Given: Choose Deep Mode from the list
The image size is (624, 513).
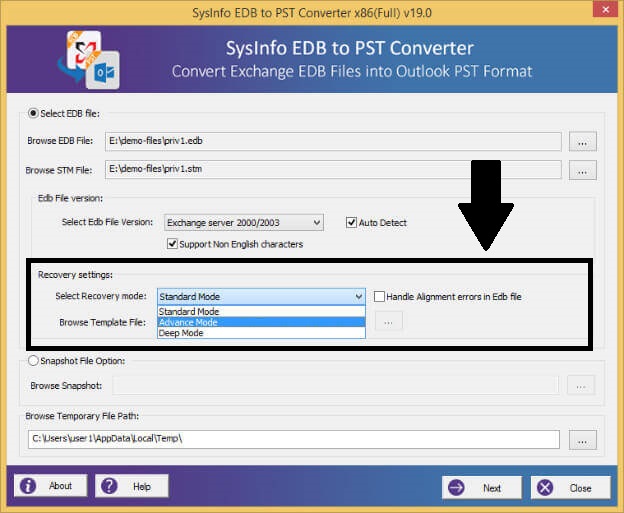Looking at the screenshot, I should pos(261,333).
